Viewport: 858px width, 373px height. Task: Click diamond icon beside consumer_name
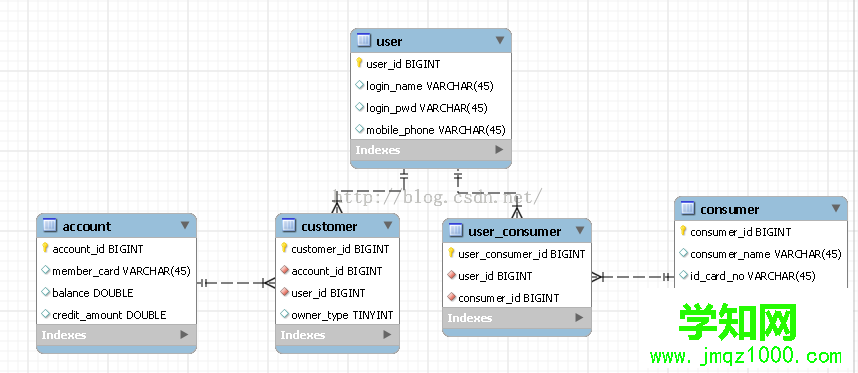tap(683, 253)
